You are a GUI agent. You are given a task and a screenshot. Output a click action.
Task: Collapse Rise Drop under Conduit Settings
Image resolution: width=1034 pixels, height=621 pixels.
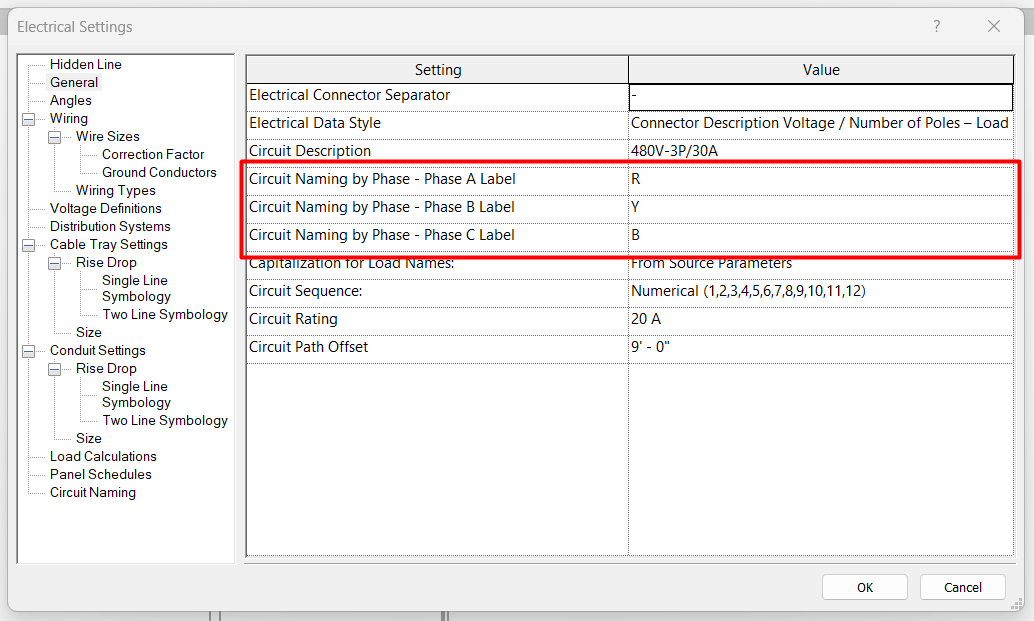tap(54, 369)
